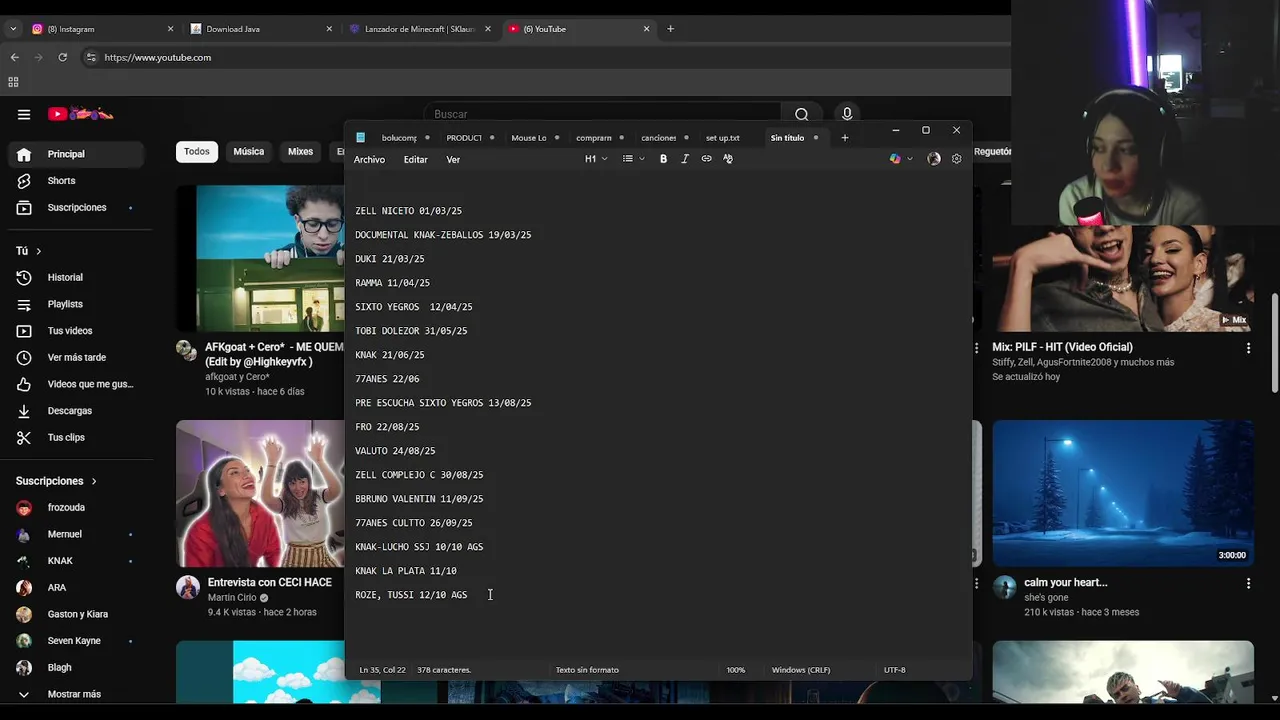Open the Editar menu in Notepad
This screenshot has width=1280, height=720.
tap(415, 160)
